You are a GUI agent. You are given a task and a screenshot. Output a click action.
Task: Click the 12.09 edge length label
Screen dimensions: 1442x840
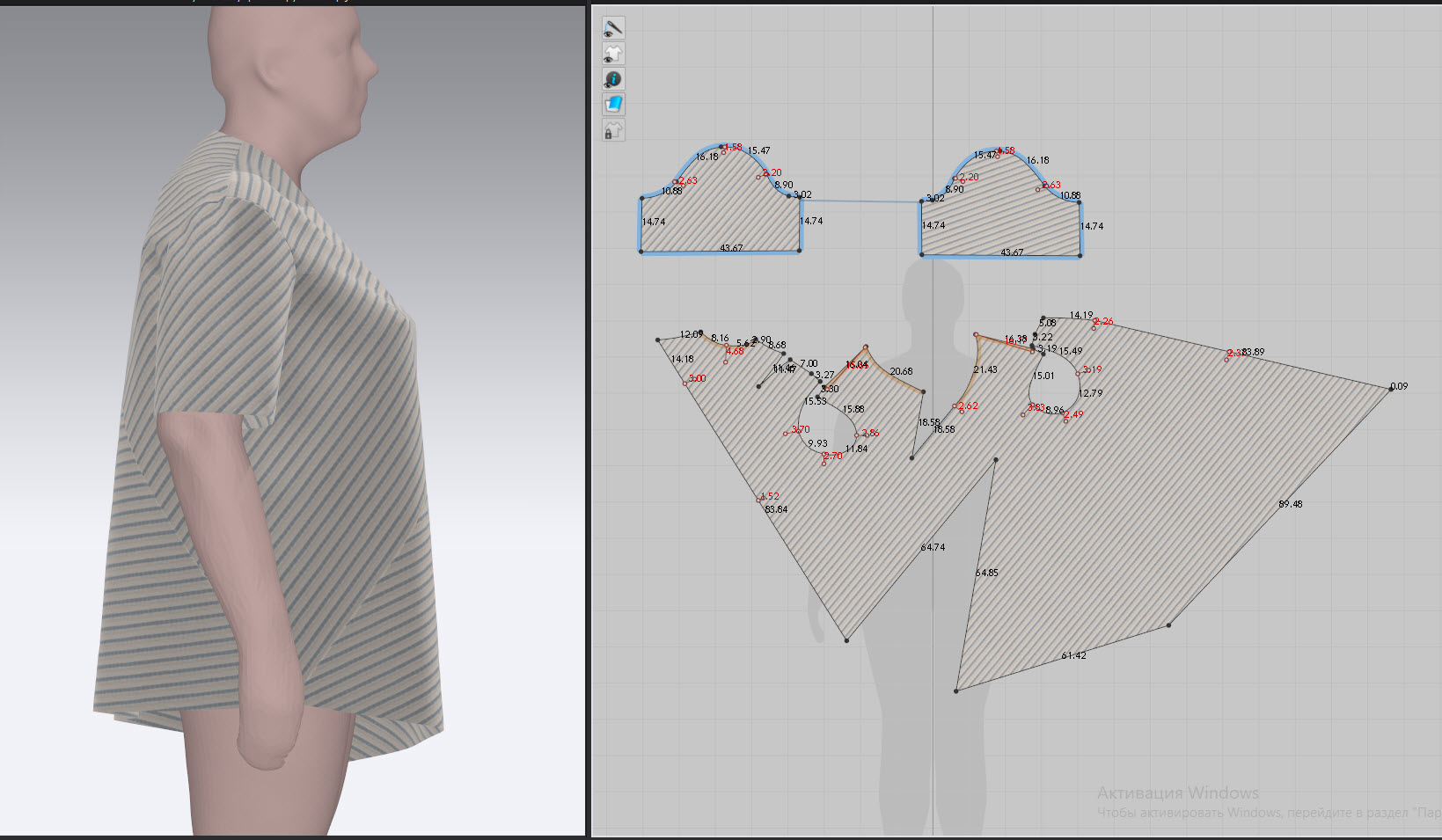click(x=691, y=334)
